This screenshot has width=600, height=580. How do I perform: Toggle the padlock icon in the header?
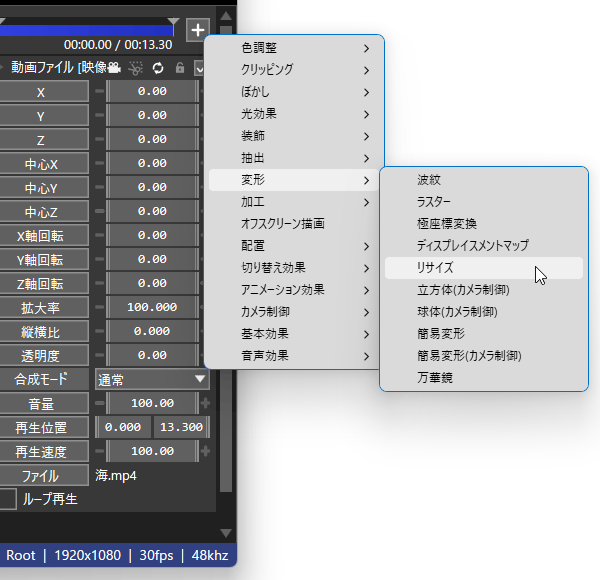click(179, 68)
